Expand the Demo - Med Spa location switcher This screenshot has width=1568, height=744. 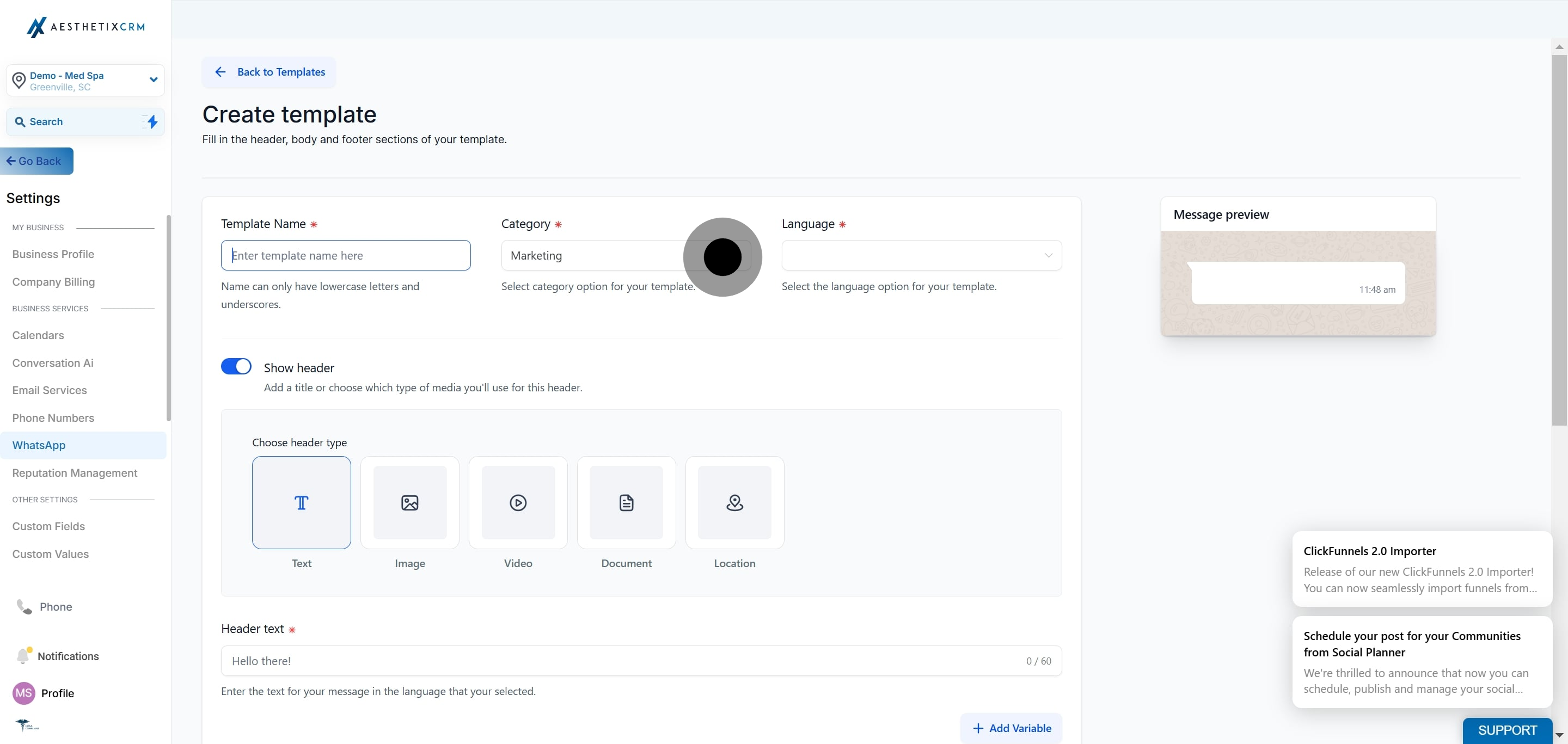85,81
